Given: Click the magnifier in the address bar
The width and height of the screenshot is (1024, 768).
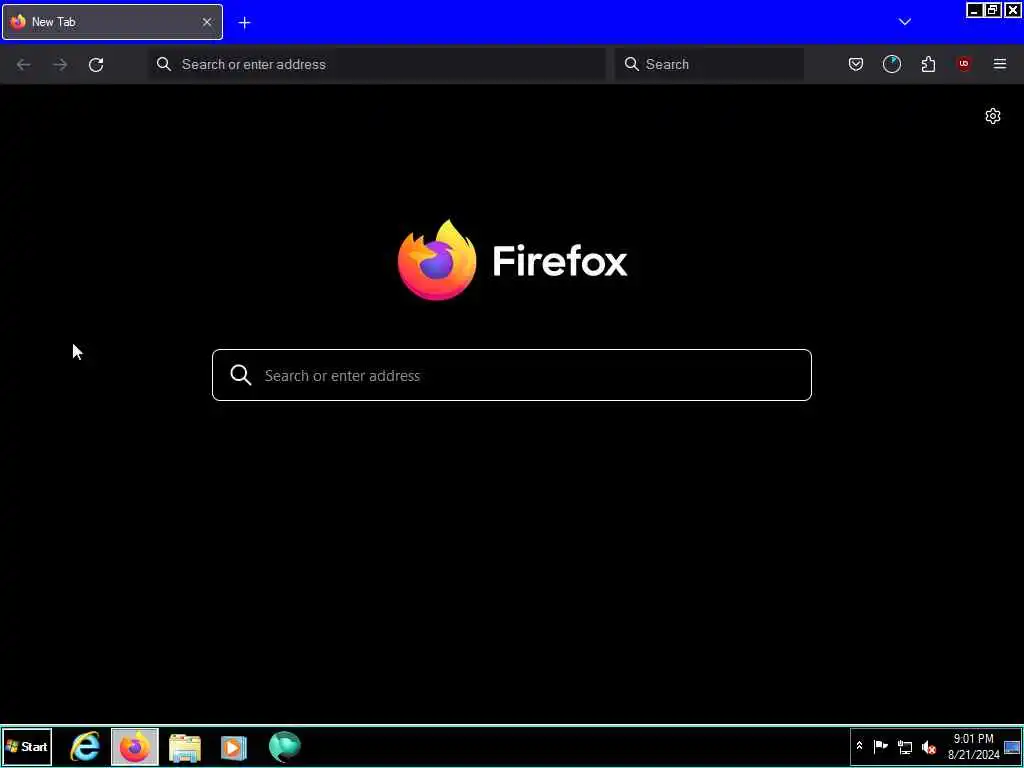Looking at the screenshot, I should point(164,64).
